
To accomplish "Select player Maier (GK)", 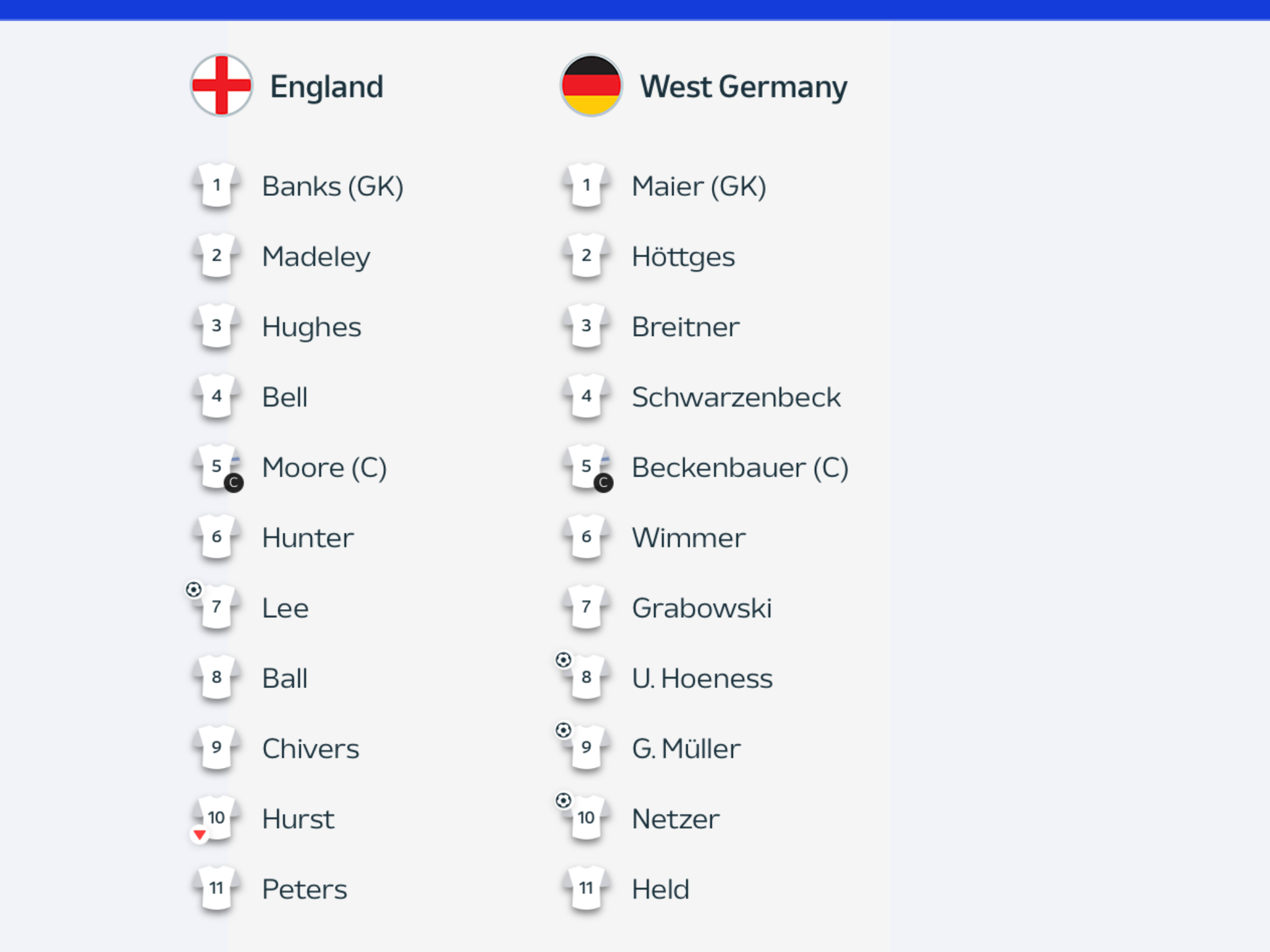I will (x=699, y=186).
